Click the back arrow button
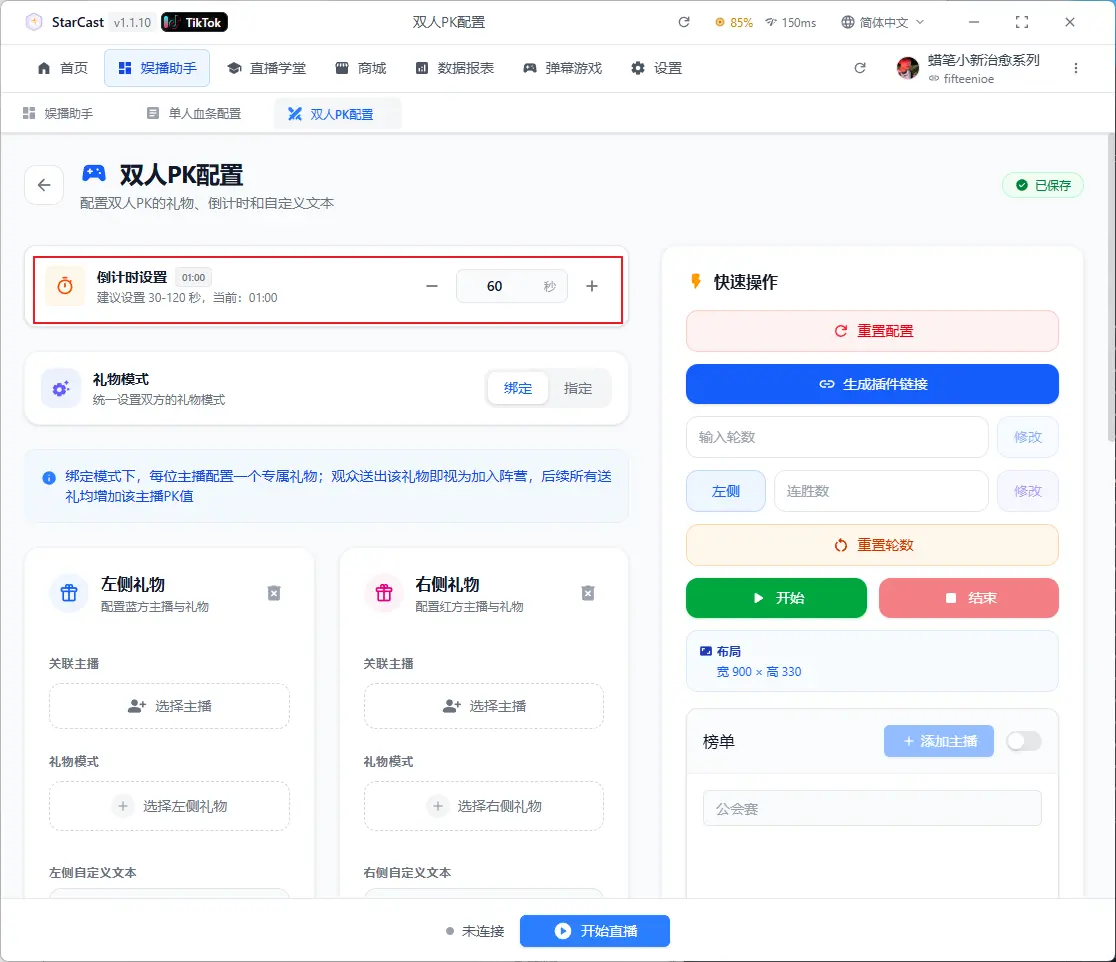This screenshot has width=1116, height=962. 44,185
